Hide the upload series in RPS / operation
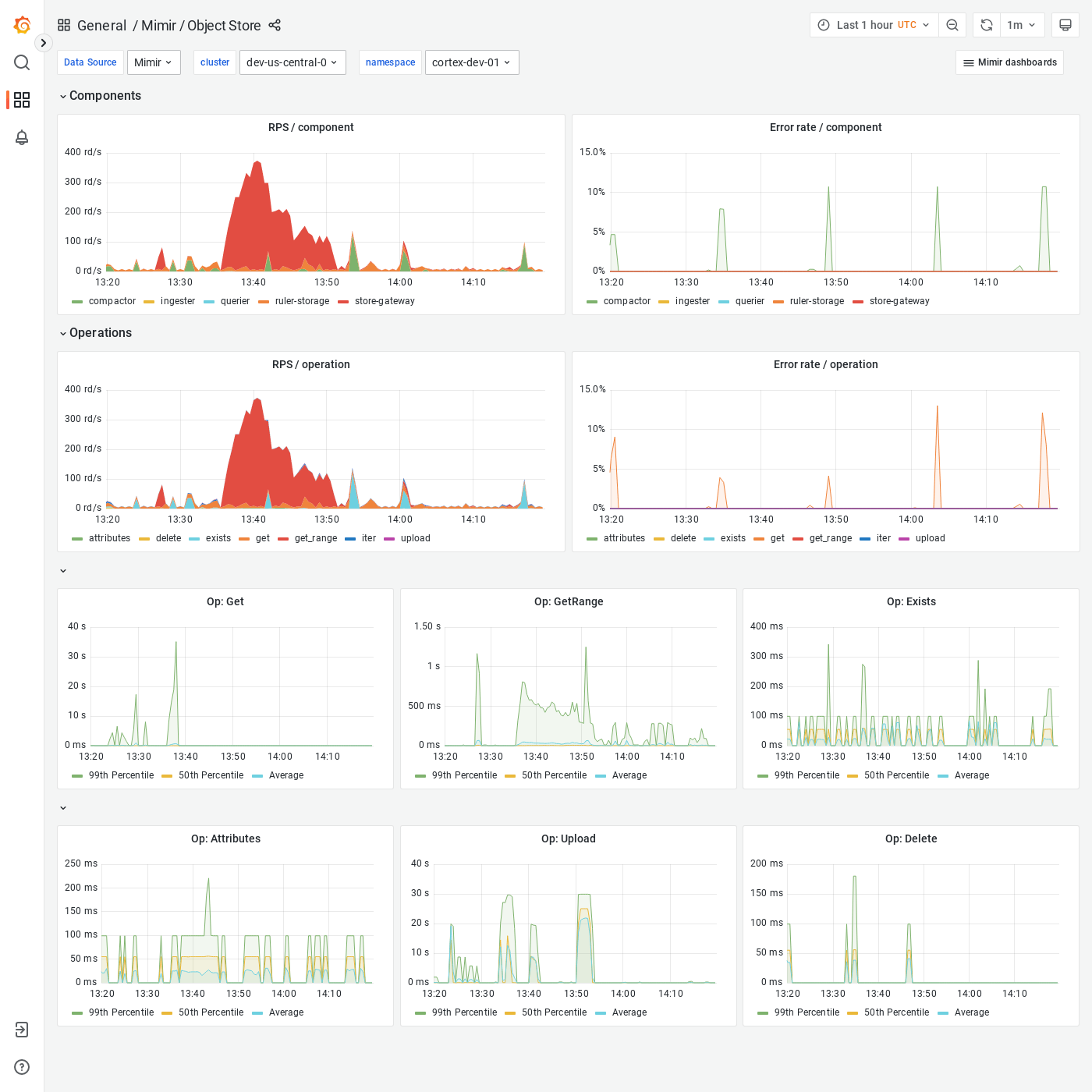Image resolution: width=1092 pixels, height=1092 pixels. tap(416, 538)
